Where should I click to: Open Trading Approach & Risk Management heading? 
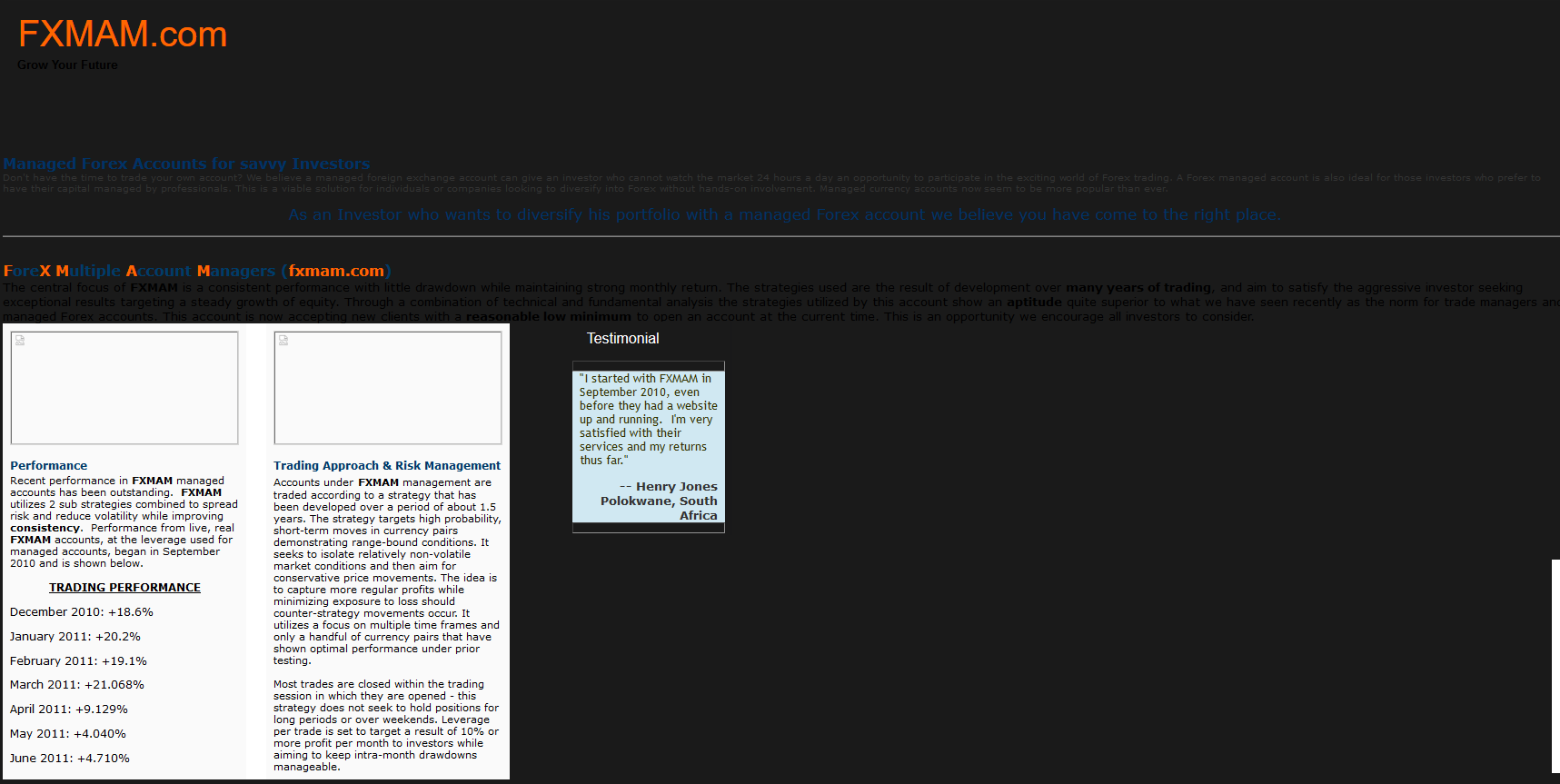[387, 465]
